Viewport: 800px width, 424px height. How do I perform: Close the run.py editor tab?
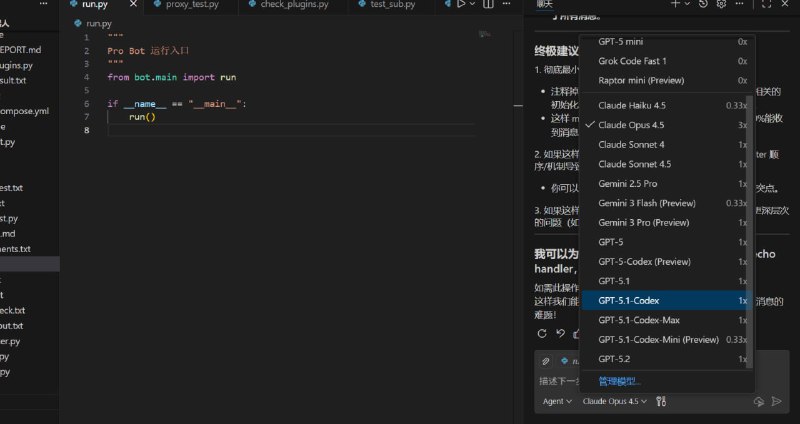[133, 4]
